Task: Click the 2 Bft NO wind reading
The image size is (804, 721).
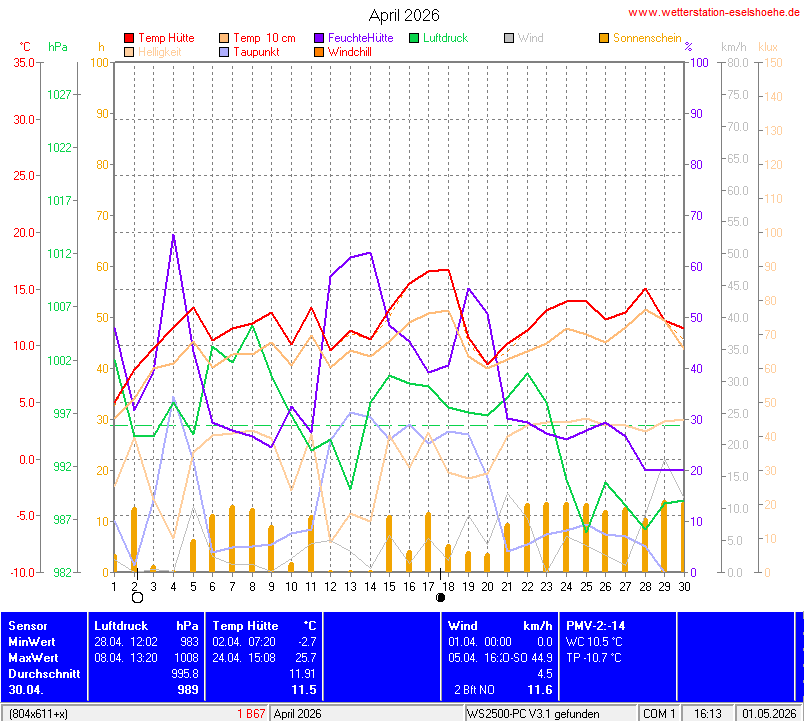Action: (474, 690)
